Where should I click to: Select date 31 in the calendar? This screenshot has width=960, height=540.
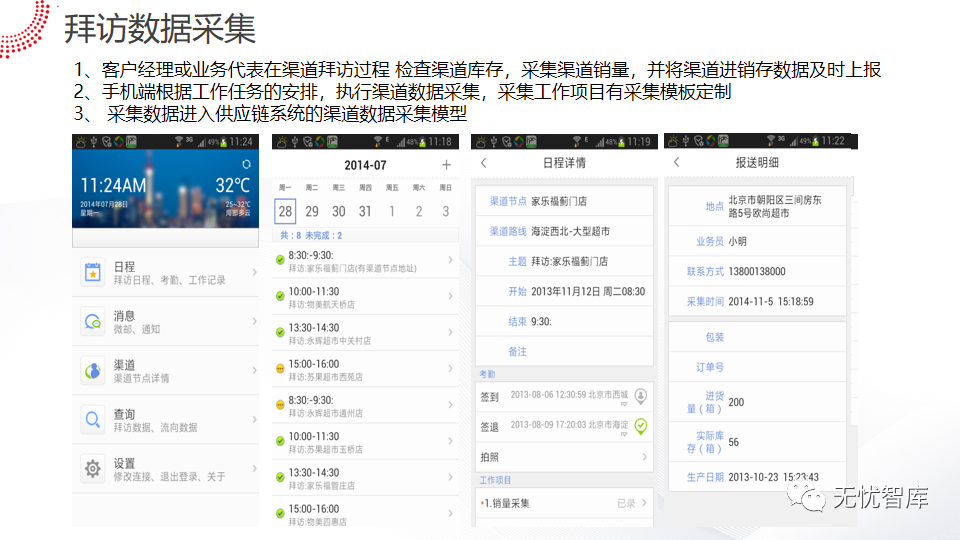coord(366,211)
